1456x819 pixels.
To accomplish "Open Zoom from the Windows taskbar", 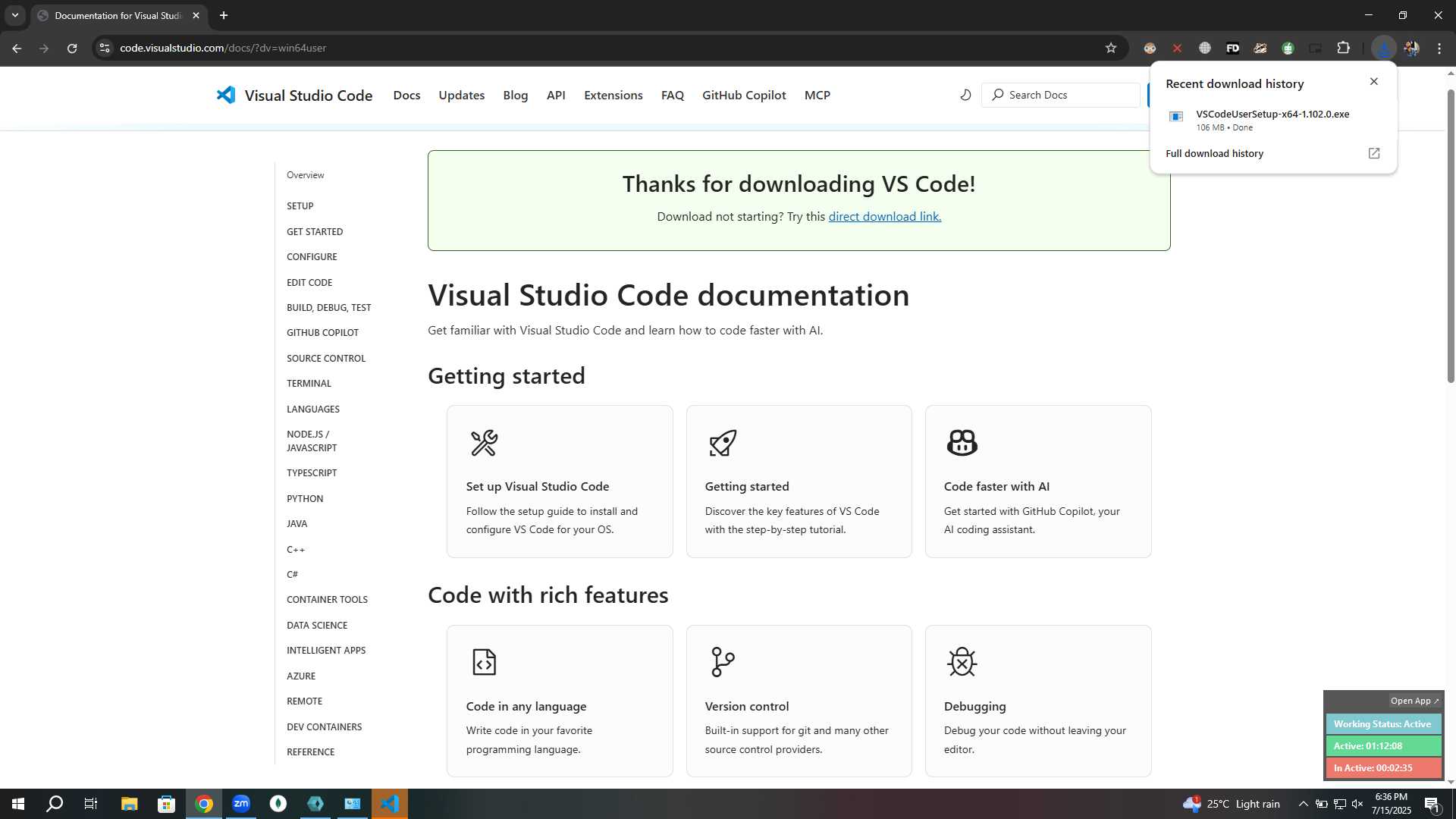I will pos(241,804).
